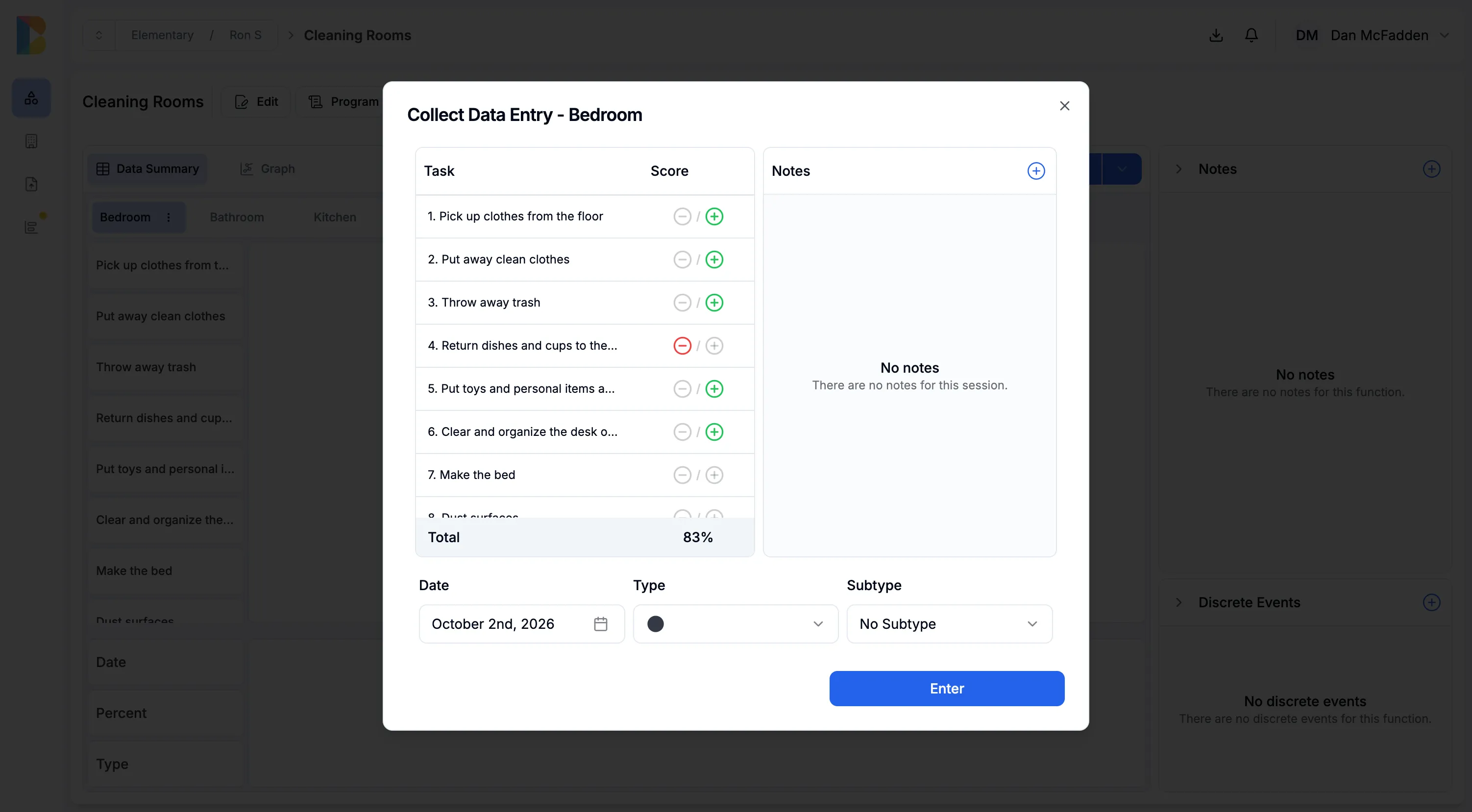Open the No Subtype dropdown
This screenshot has width=1472, height=812.
pyautogui.click(x=949, y=624)
